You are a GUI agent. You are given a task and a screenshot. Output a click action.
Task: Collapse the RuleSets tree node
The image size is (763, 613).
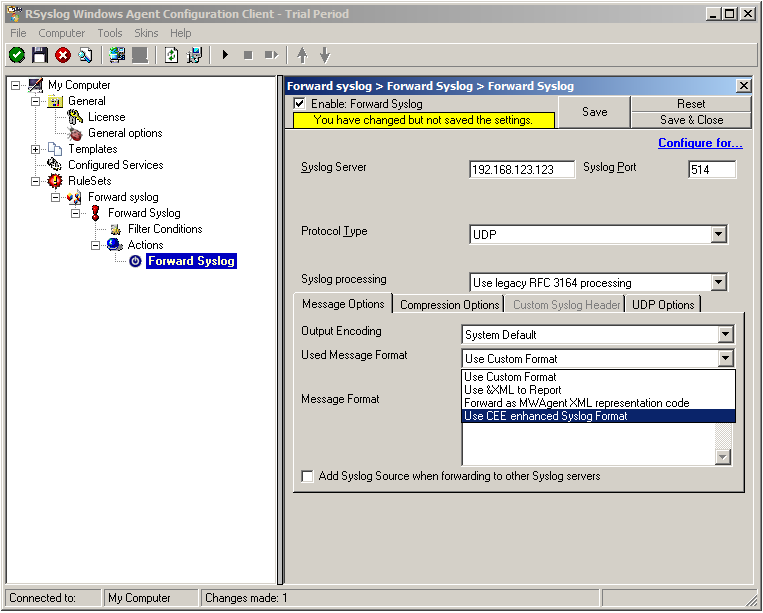(35, 181)
